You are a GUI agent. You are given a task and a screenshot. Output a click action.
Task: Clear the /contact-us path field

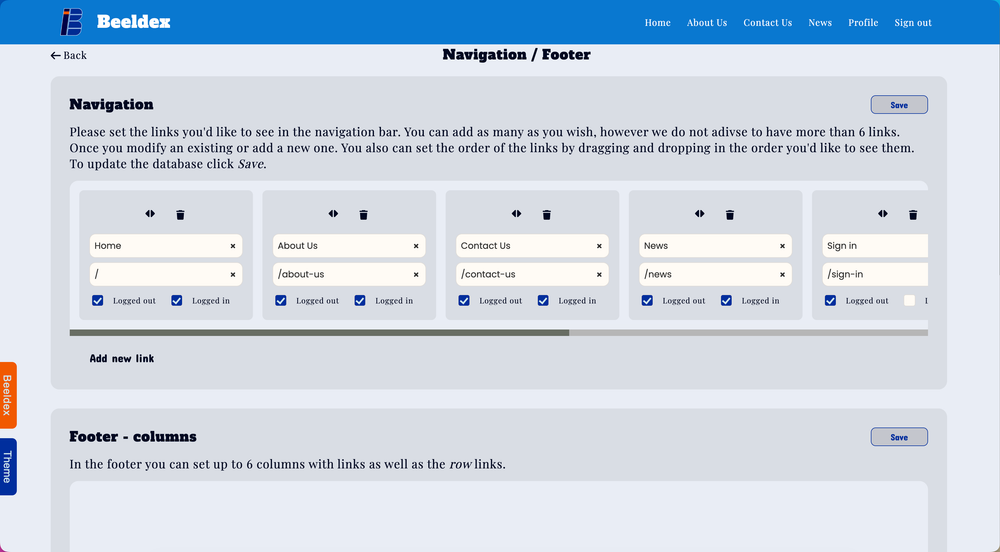click(x=600, y=274)
